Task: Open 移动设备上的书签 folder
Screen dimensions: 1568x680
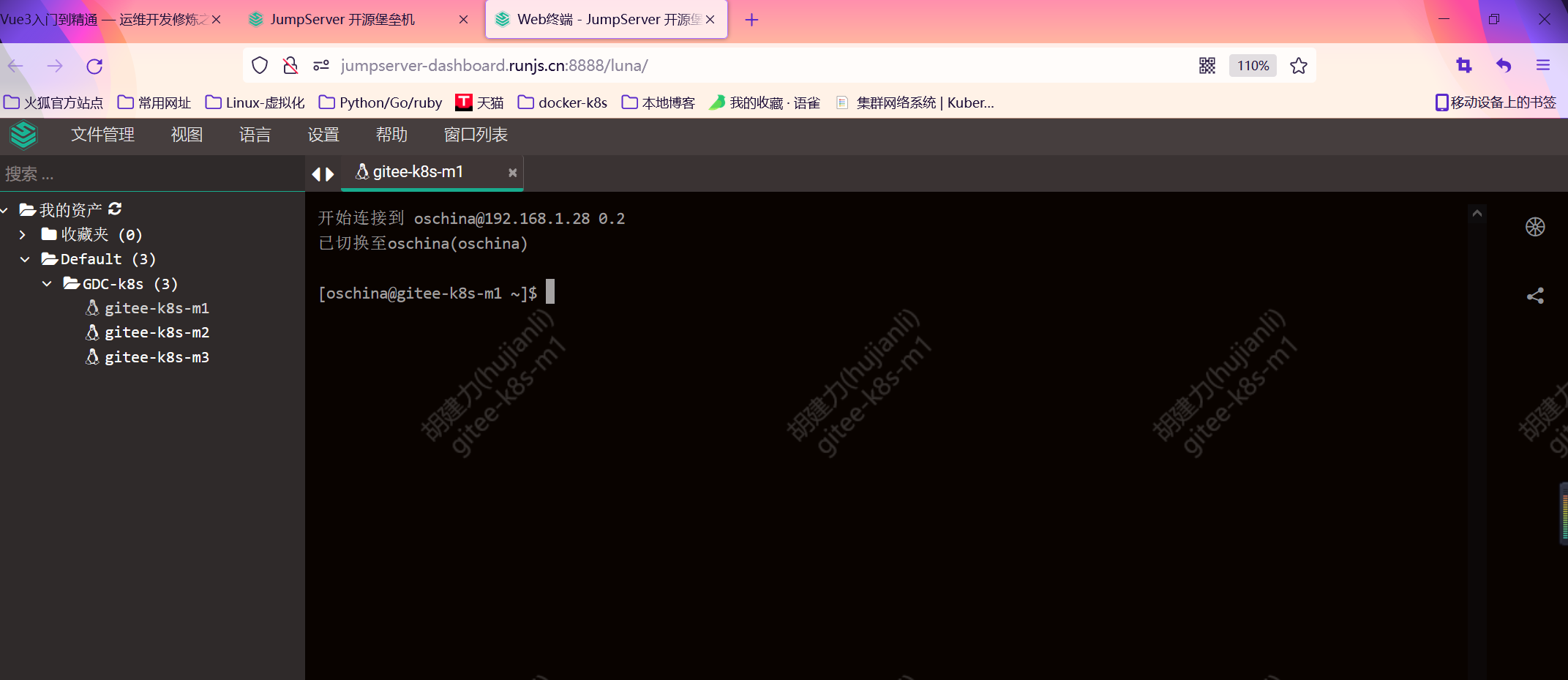Action: coord(1496,102)
